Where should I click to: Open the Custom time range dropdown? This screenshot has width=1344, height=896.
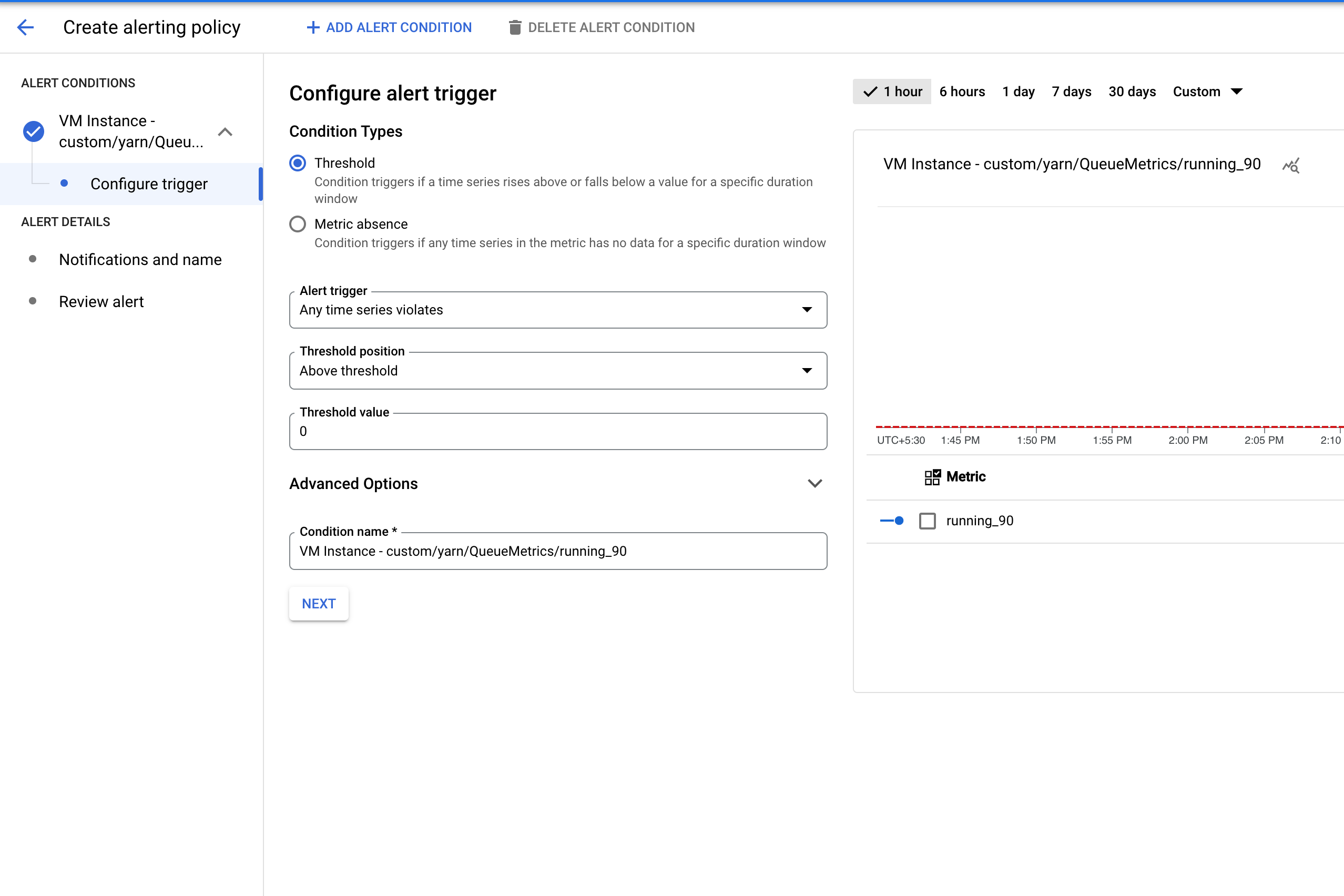(x=1207, y=91)
